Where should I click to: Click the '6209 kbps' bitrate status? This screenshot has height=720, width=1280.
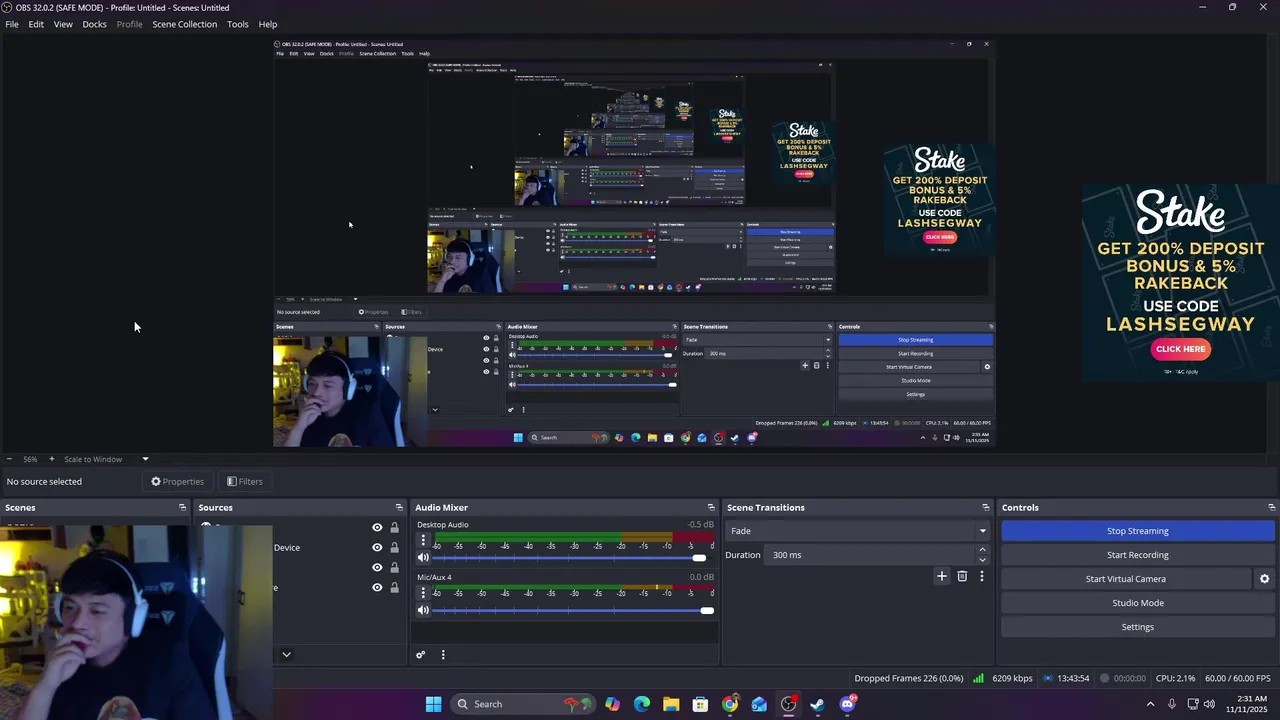click(x=1012, y=678)
